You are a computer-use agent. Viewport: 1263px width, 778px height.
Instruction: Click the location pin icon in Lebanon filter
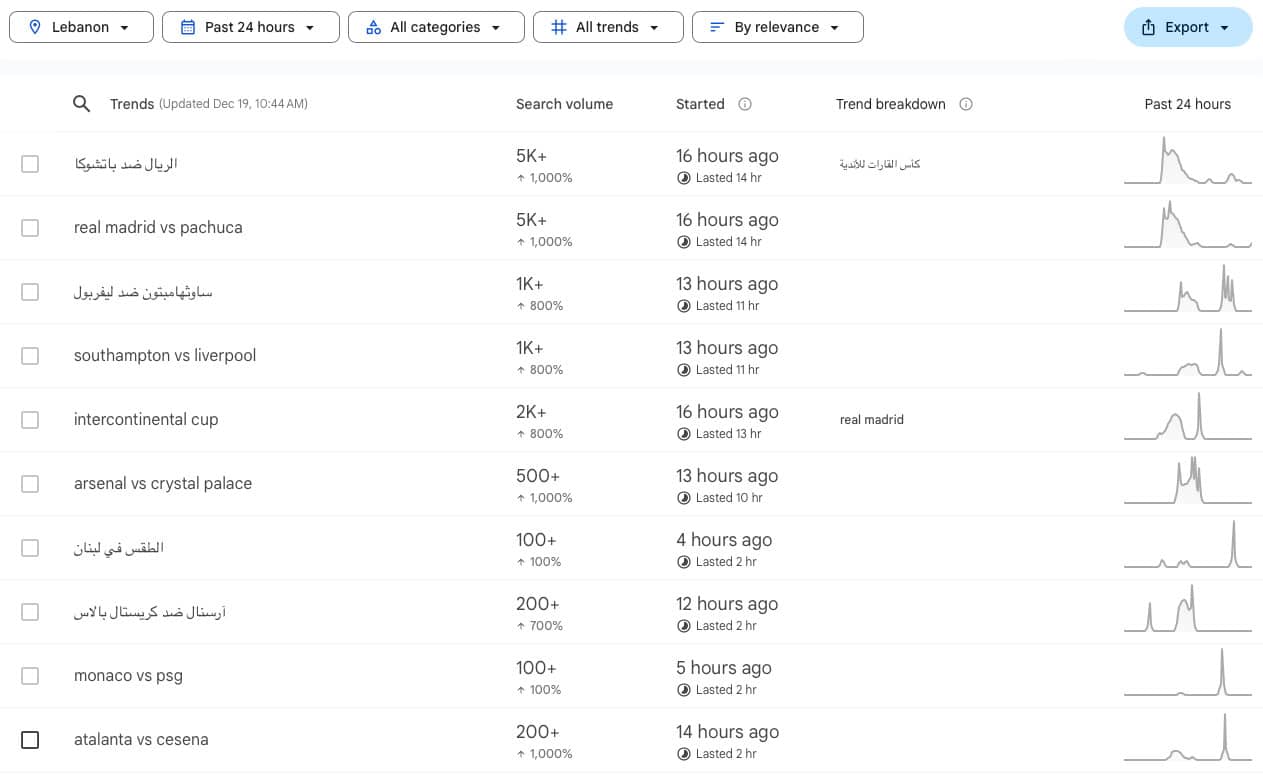pos(33,27)
